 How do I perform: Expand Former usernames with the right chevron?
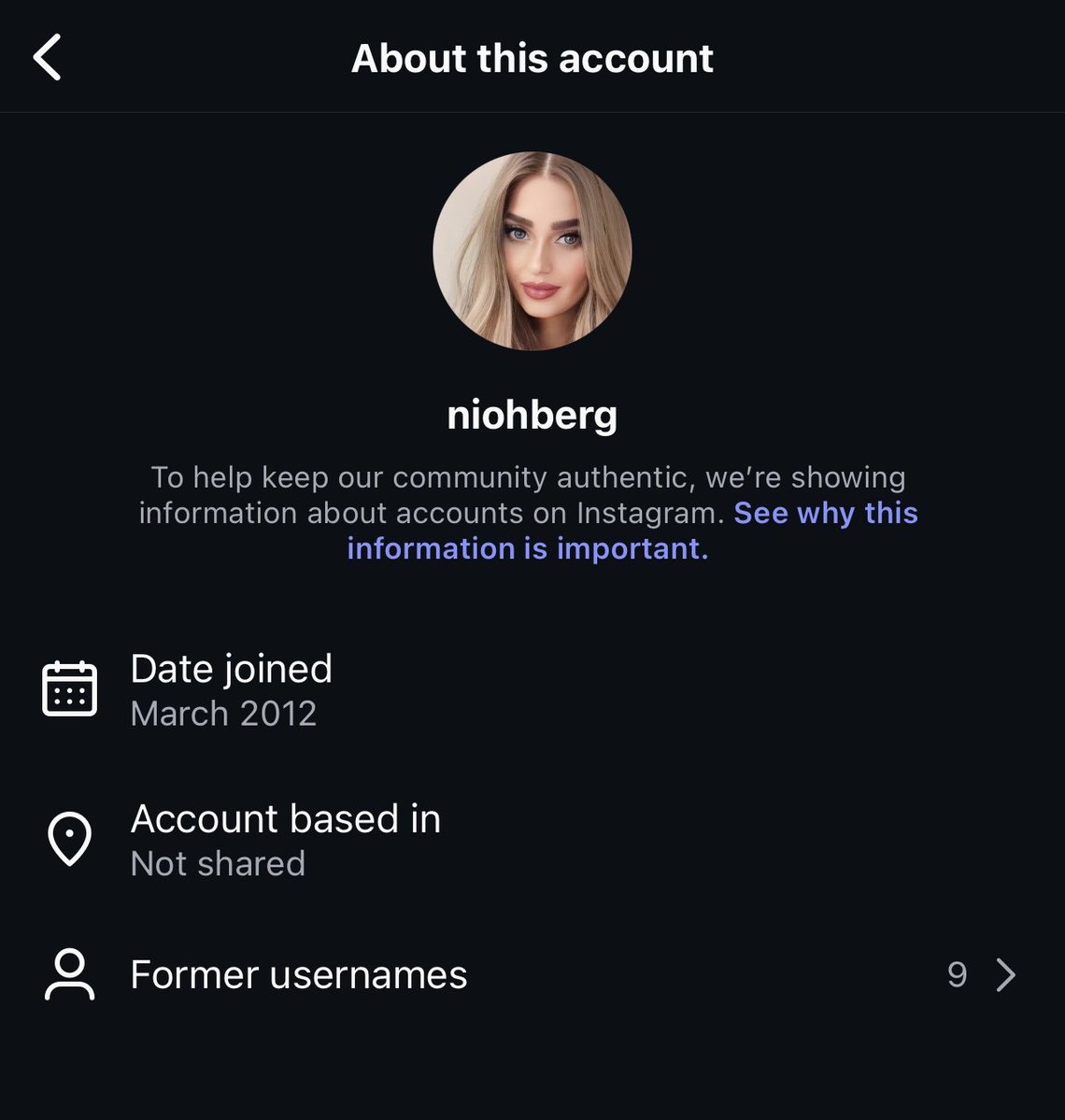(1006, 975)
